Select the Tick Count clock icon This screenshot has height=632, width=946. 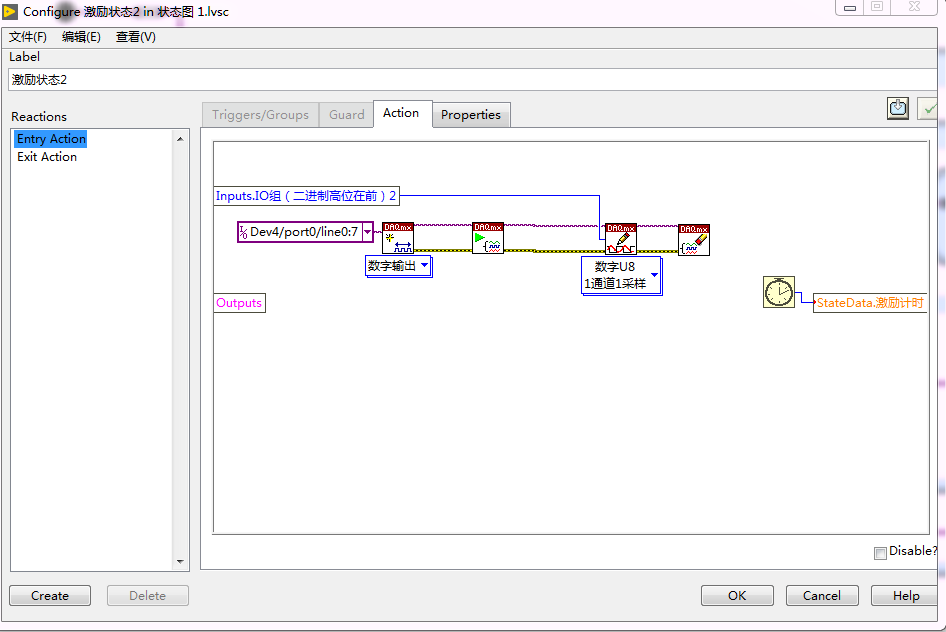779,293
